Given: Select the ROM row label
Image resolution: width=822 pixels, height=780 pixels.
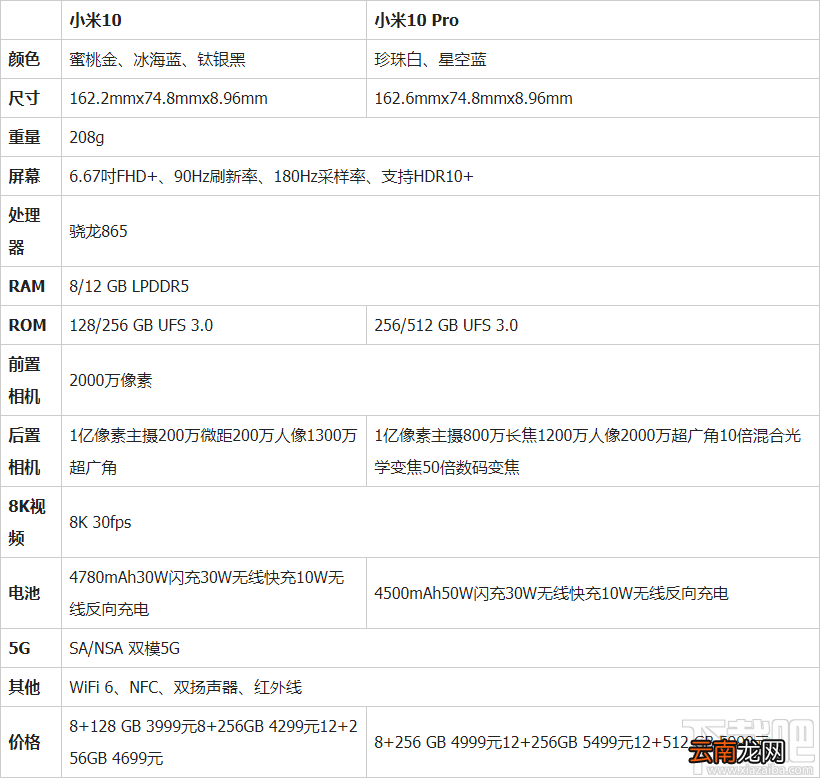Looking at the screenshot, I should [27, 325].
